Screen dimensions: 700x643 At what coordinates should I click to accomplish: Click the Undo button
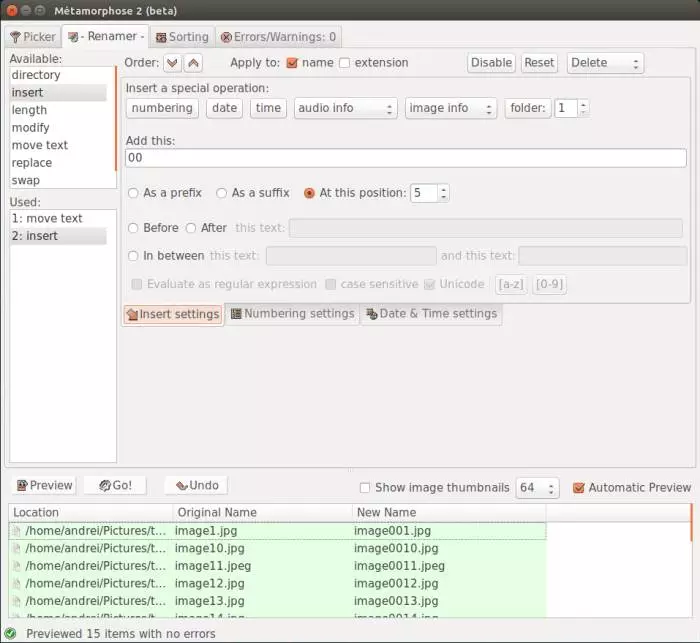point(196,486)
